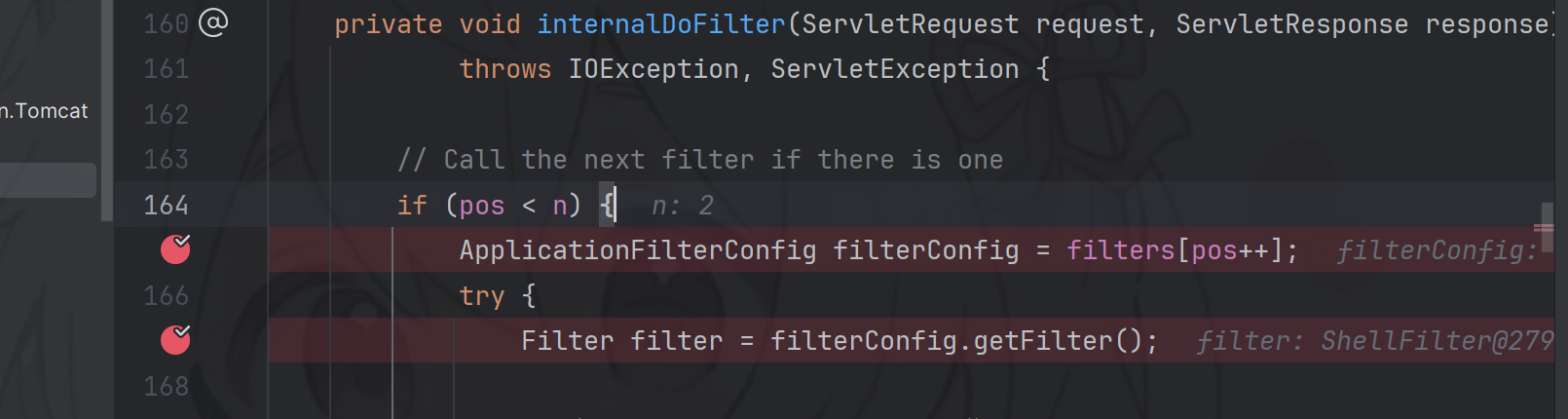Click the ApplicationFilterConfig class name
The width and height of the screenshot is (1568, 419).
[637, 250]
